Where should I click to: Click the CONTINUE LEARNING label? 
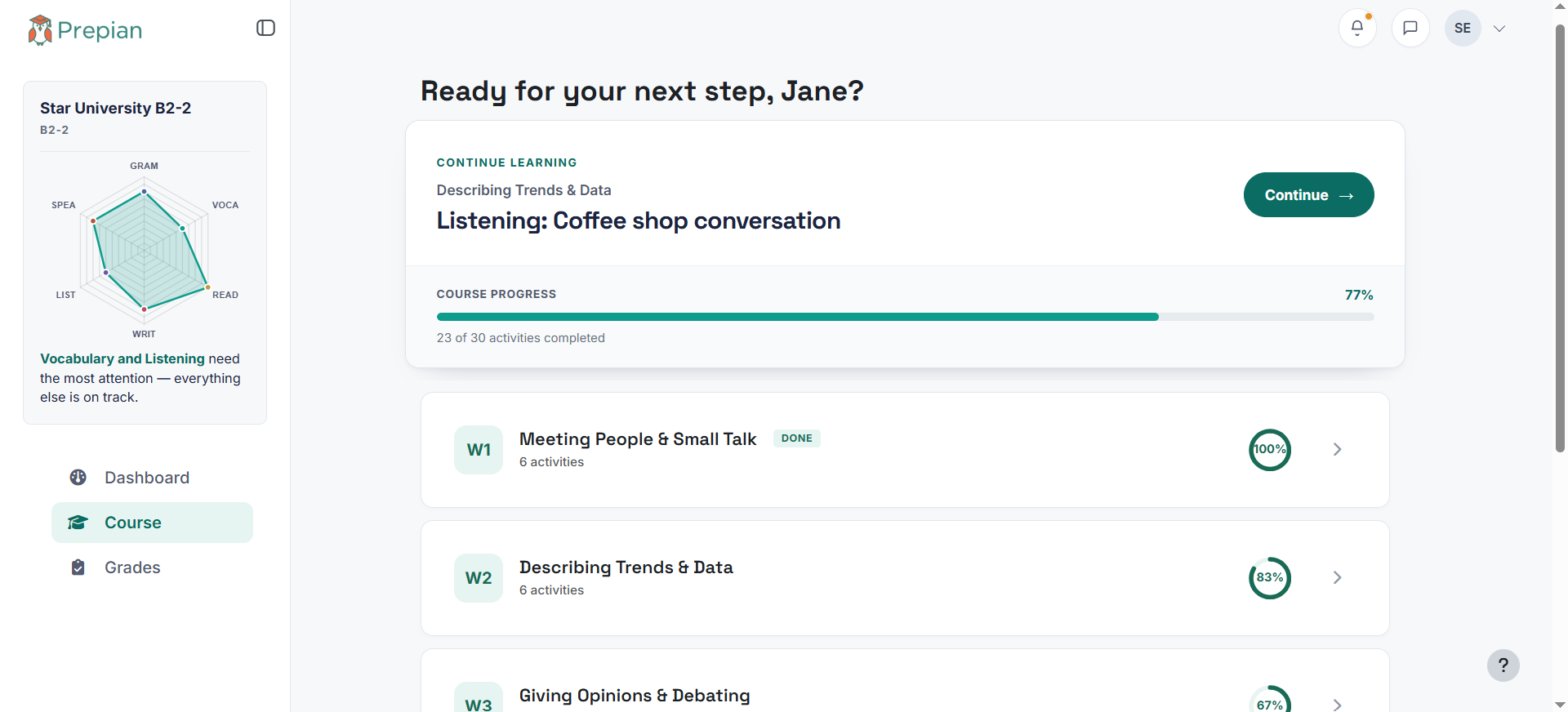click(506, 162)
